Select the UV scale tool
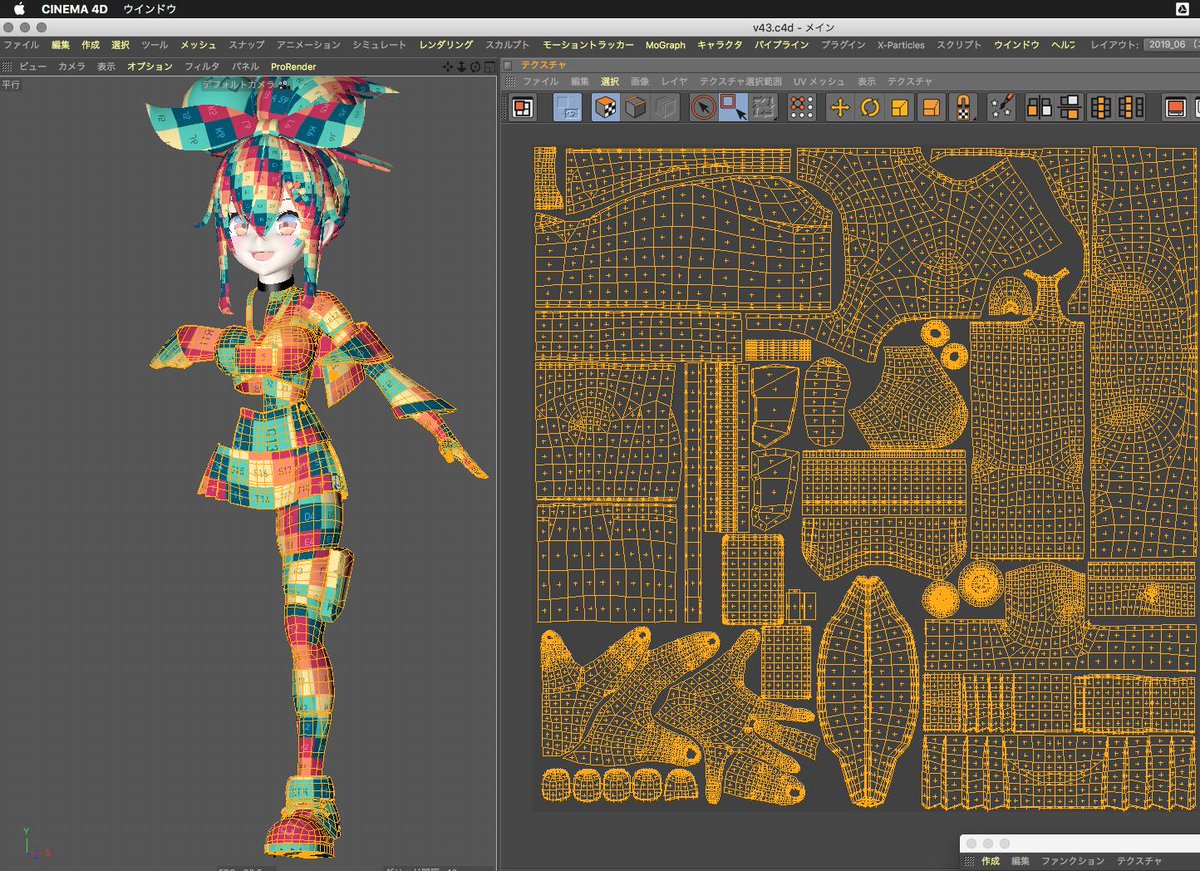This screenshot has width=1200, height=871. [900, 107]
